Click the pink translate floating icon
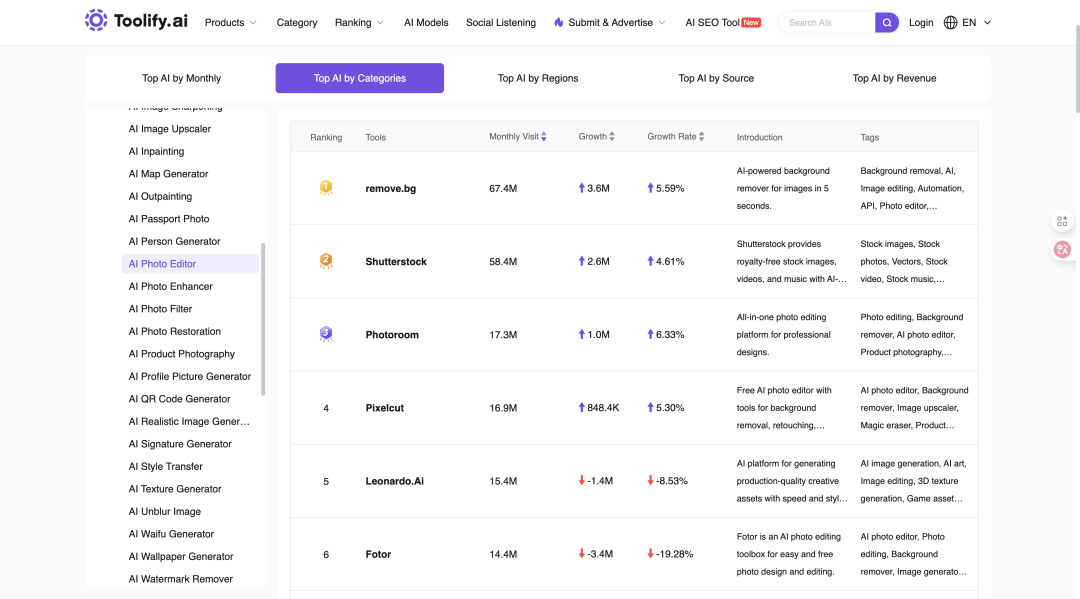 click(x=1062, y=249)
